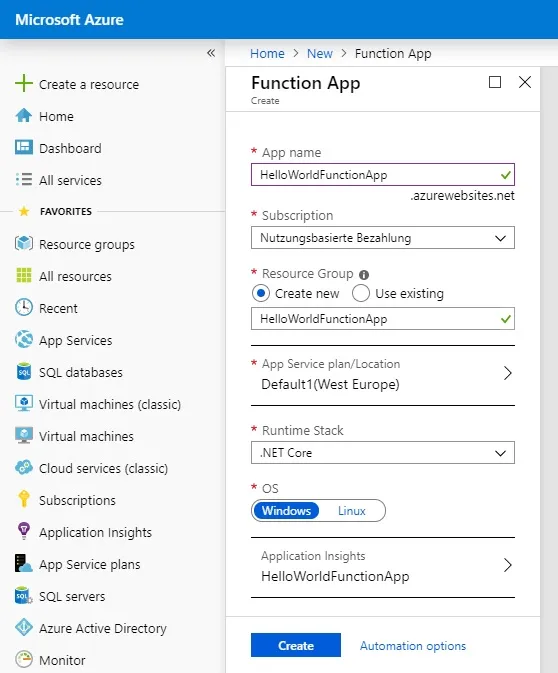The height and width of the screenshot is (673, 558).
Task: Click the Subscriptions key icon
Action: (x=24, y=499)
